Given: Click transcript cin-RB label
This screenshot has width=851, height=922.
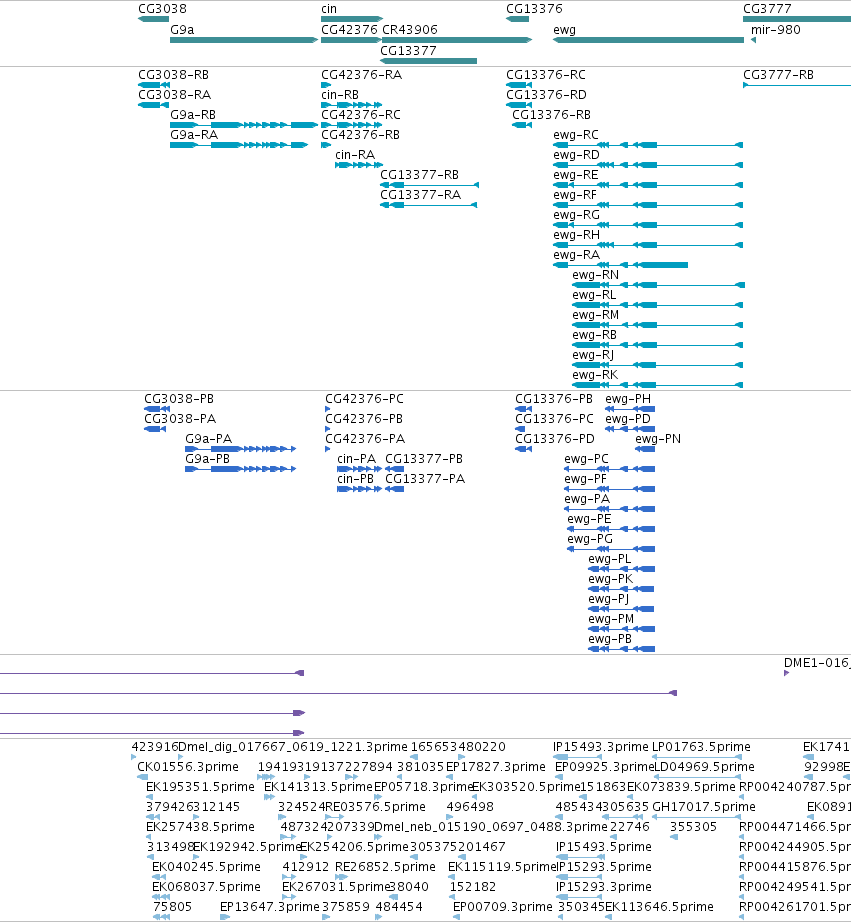Looking at the screenshot, I should pos(340,95).
